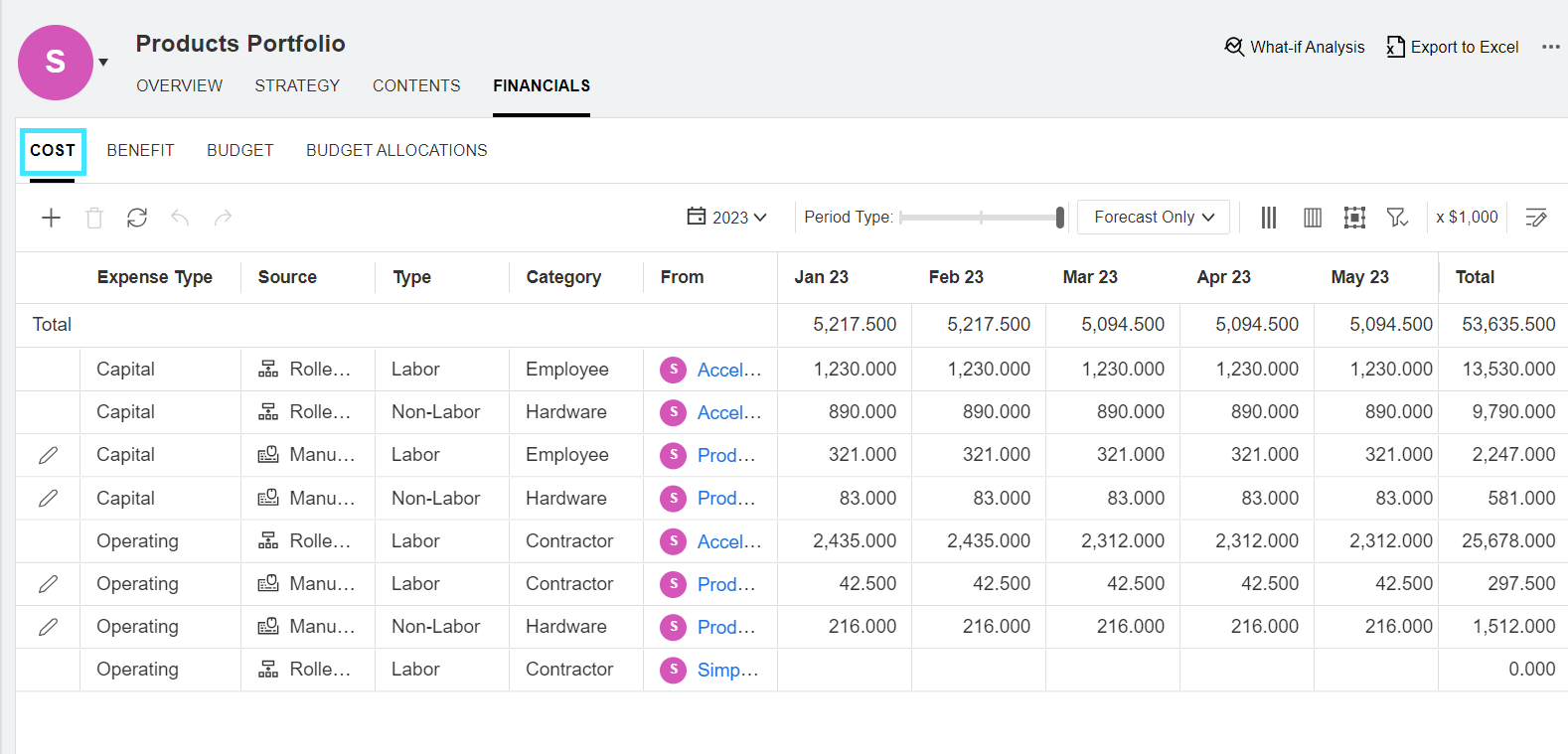Click the undo arrow icon

click(180, 218)
